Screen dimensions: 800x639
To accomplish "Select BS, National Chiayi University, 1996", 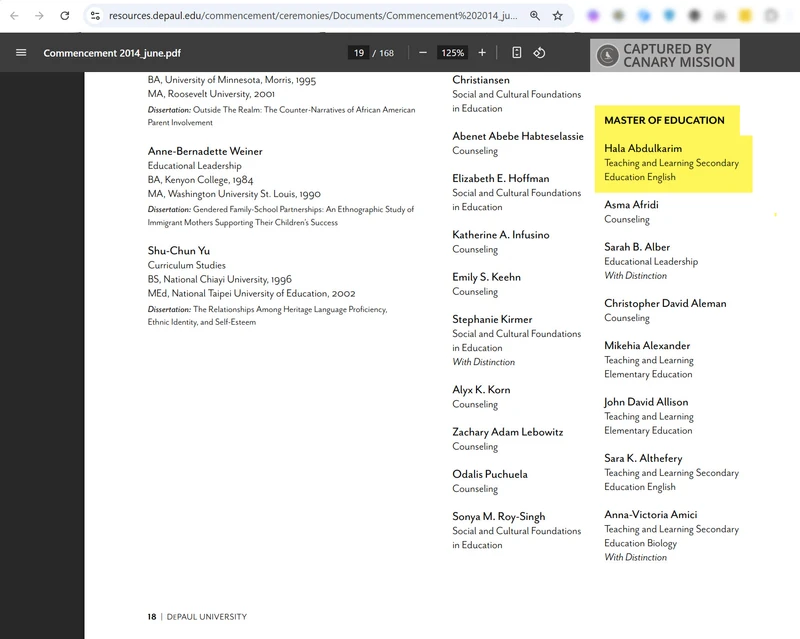I will point(219,280).
